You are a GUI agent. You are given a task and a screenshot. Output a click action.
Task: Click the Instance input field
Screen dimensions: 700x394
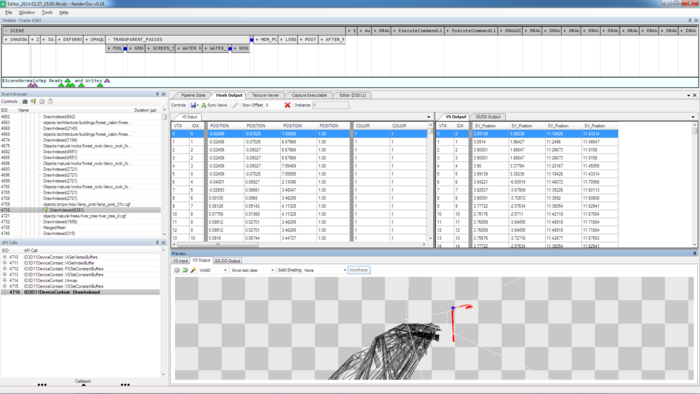330,105
